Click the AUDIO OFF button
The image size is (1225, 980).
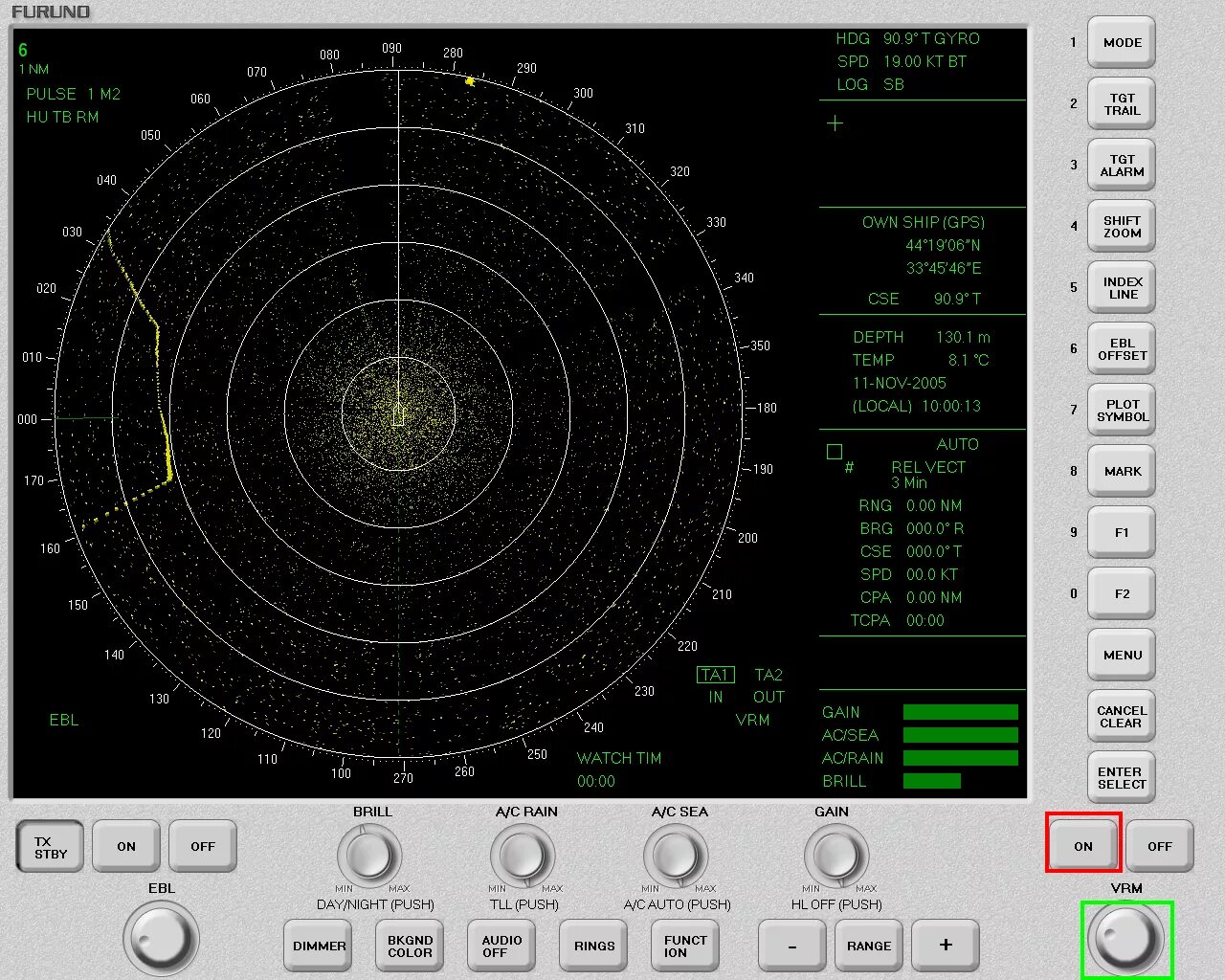tap(501, 947)
